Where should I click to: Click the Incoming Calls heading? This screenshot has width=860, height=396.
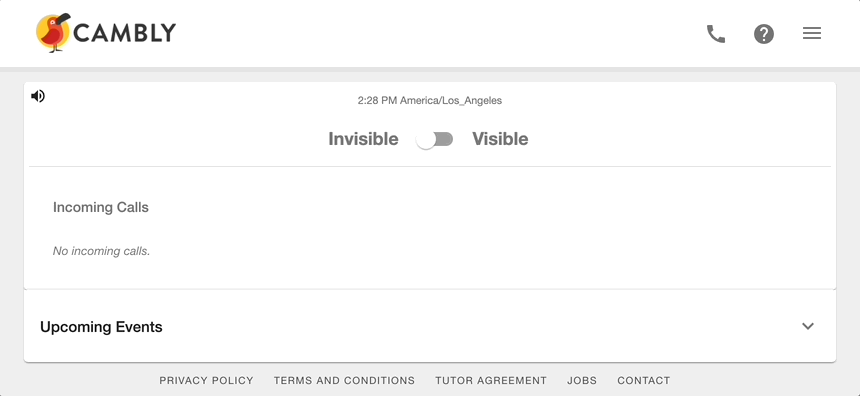coord(101,207)
